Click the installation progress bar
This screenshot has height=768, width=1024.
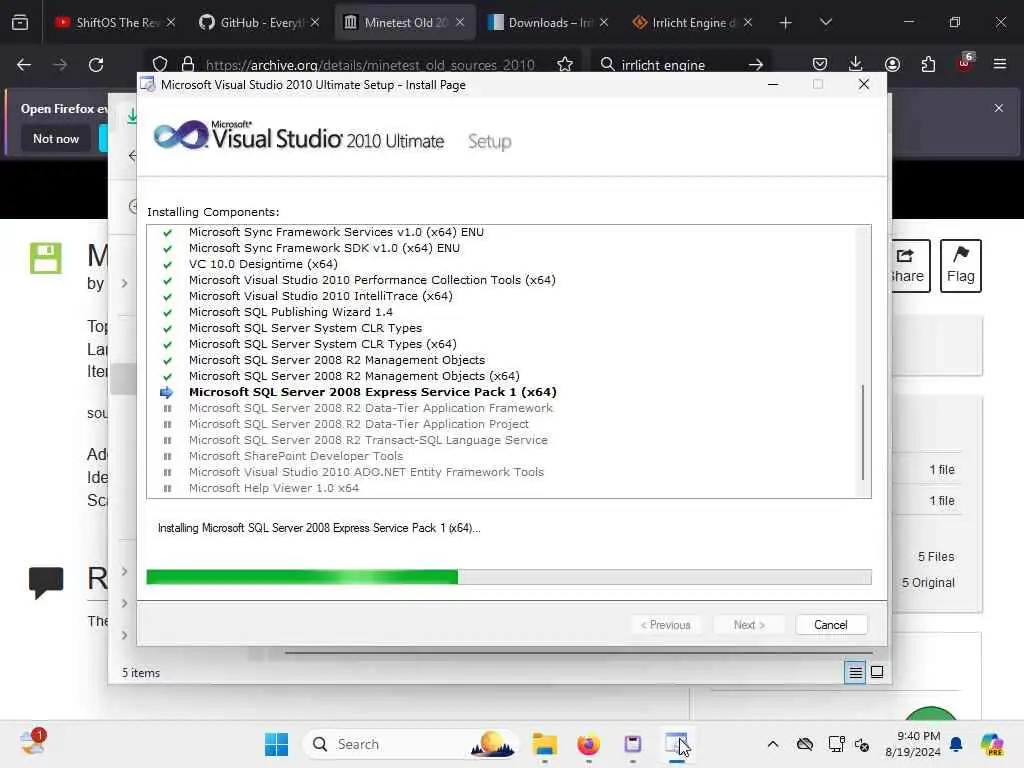click(509, 577)
